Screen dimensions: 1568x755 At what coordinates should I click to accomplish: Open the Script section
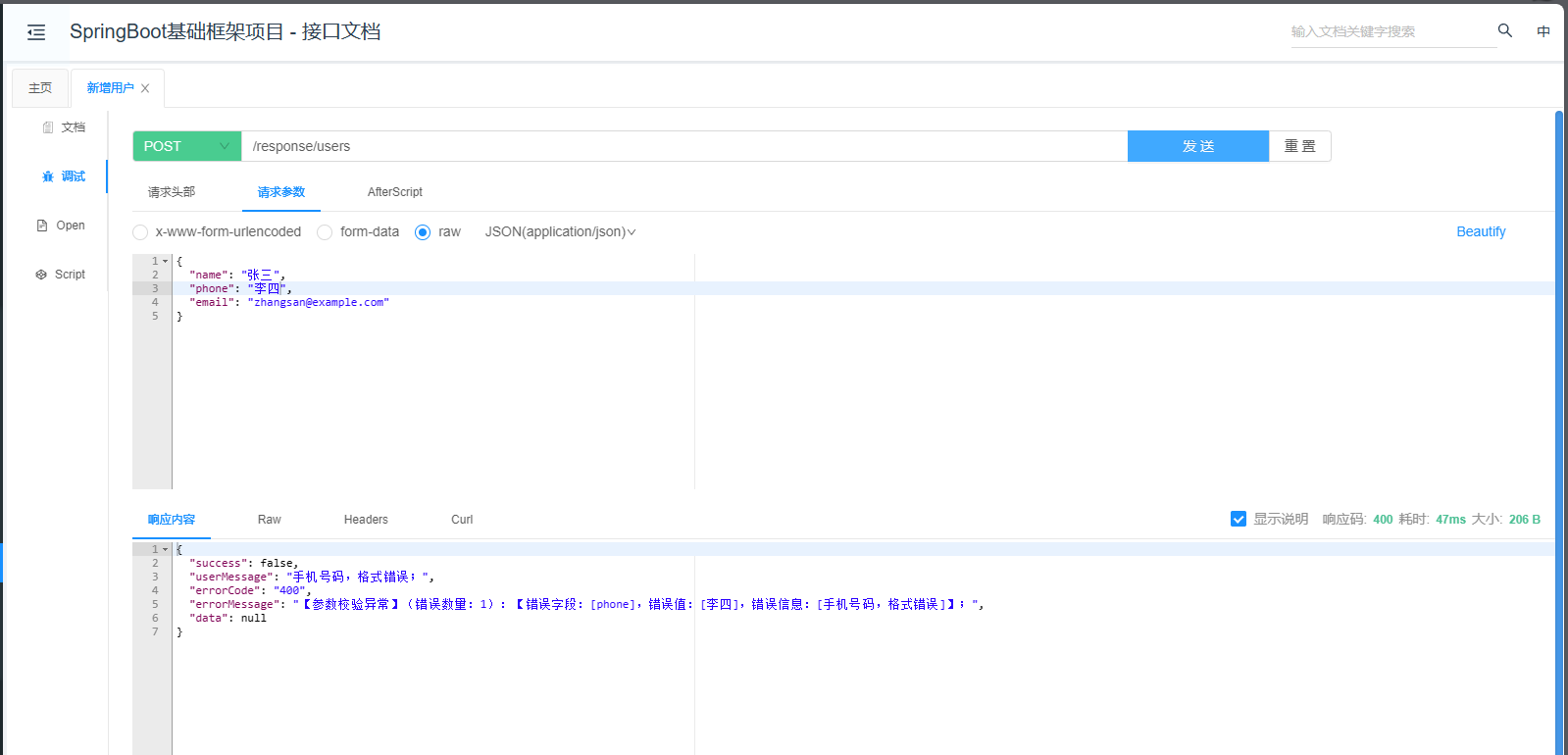61,275
